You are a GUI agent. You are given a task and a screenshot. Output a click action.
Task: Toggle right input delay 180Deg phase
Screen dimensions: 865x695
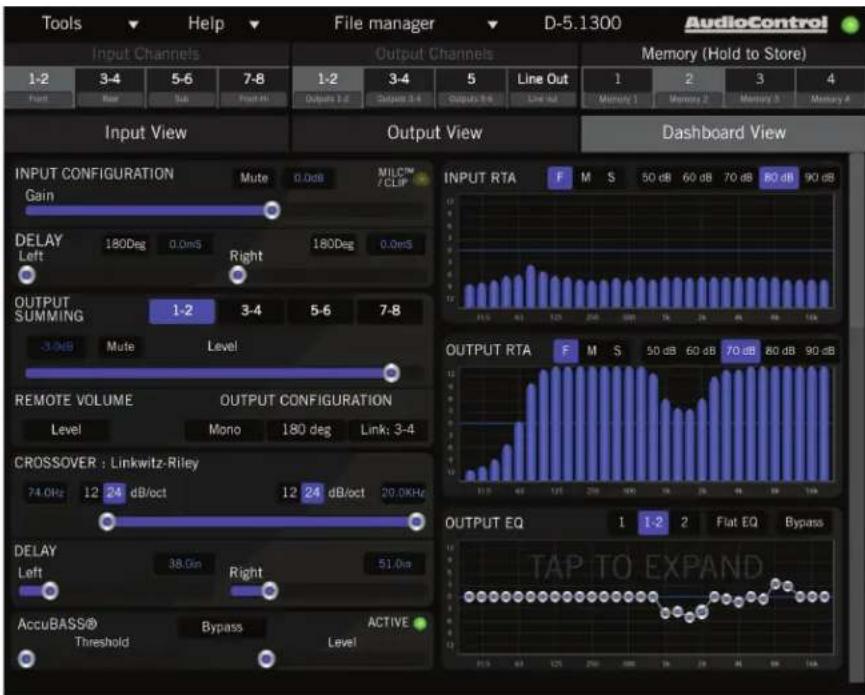click(x=333, y=244)
